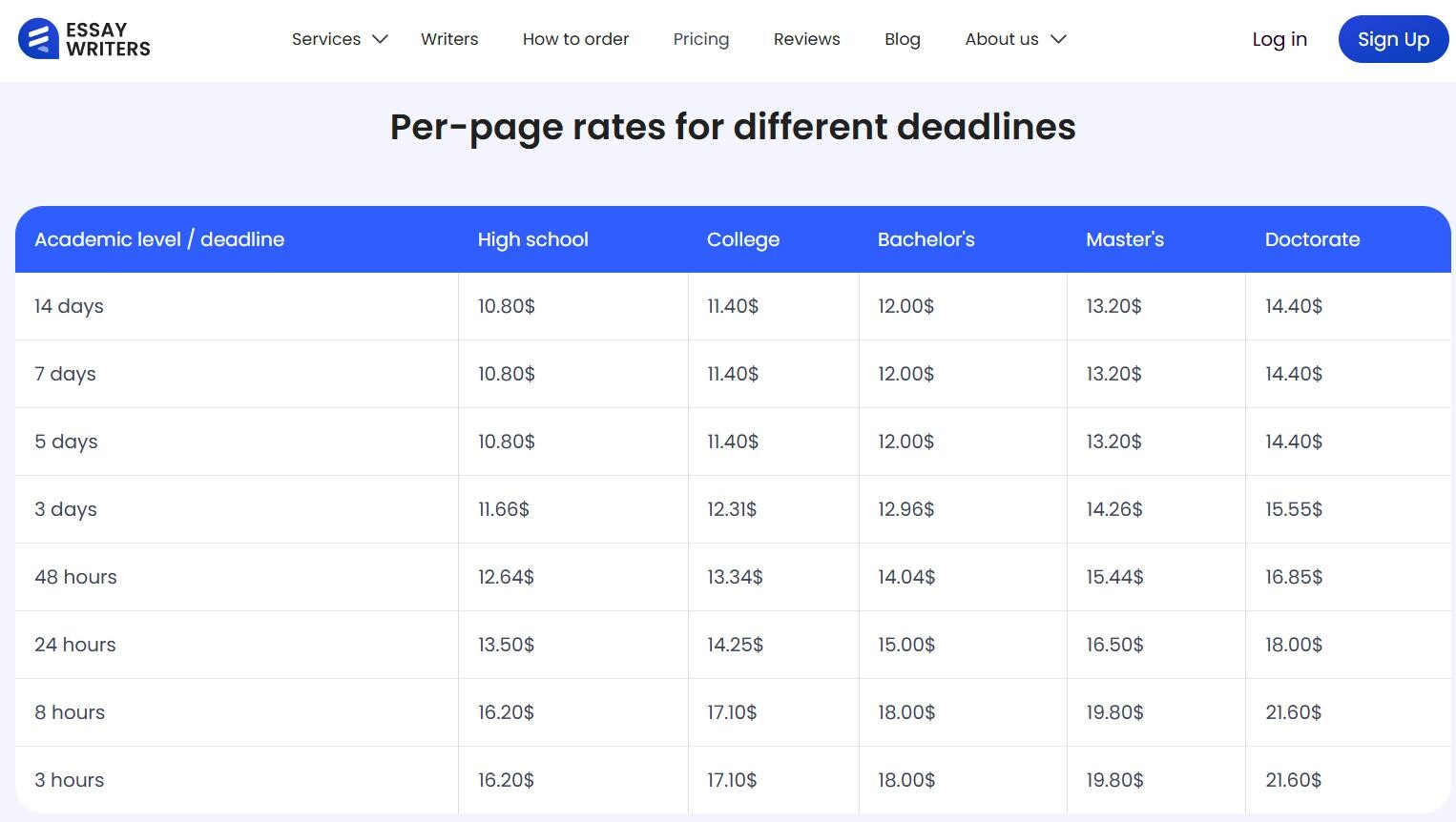
Task: Open the How to order page
Action: (575, 39)
